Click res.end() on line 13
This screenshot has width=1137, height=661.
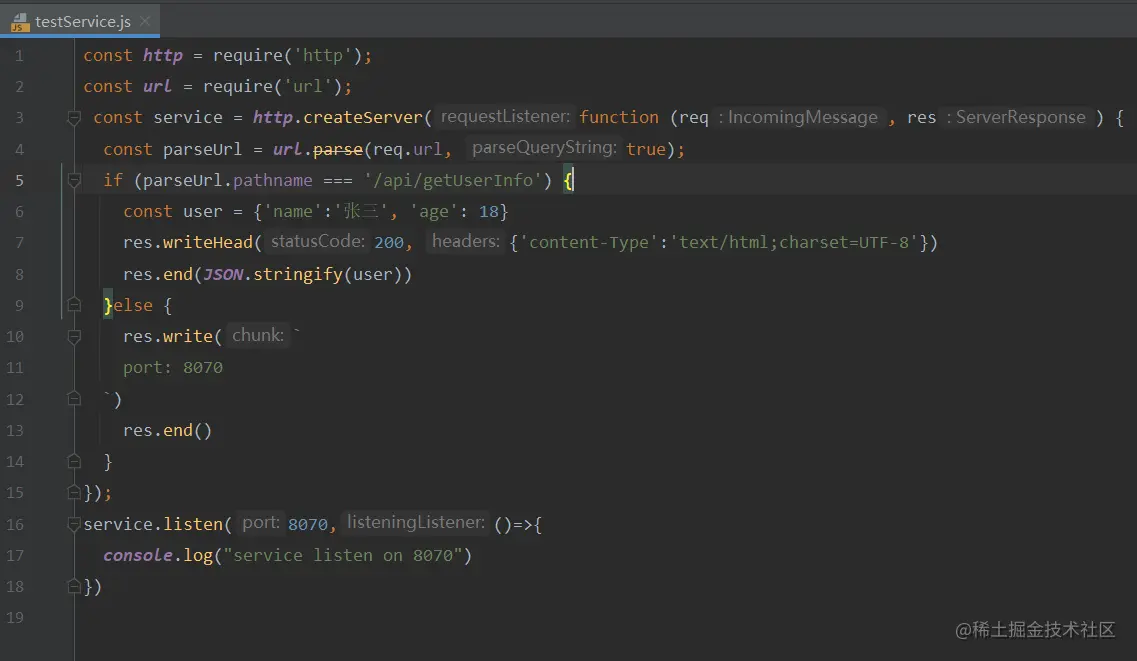[168, 431]
